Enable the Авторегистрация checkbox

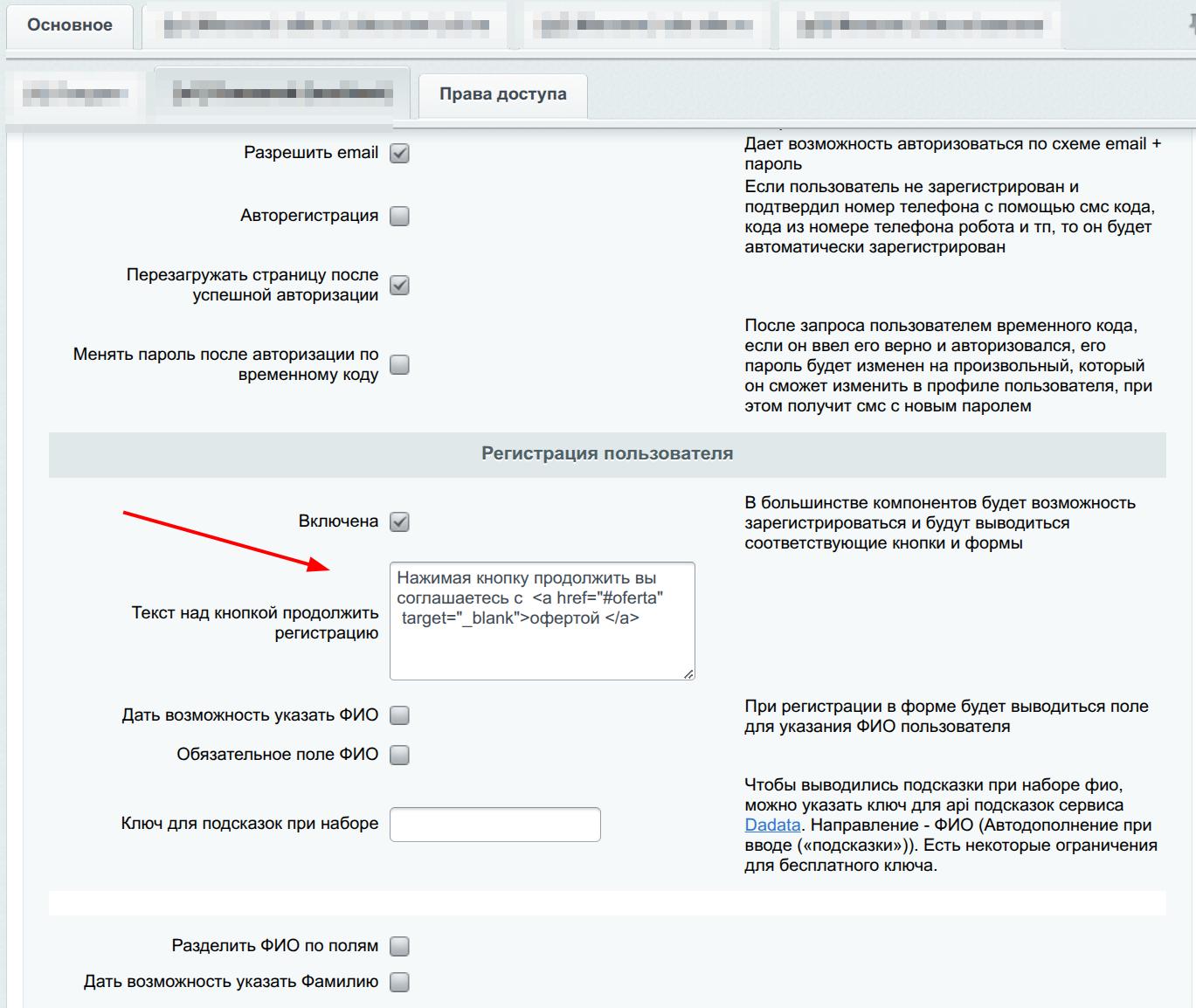click(x=399, y=217)
